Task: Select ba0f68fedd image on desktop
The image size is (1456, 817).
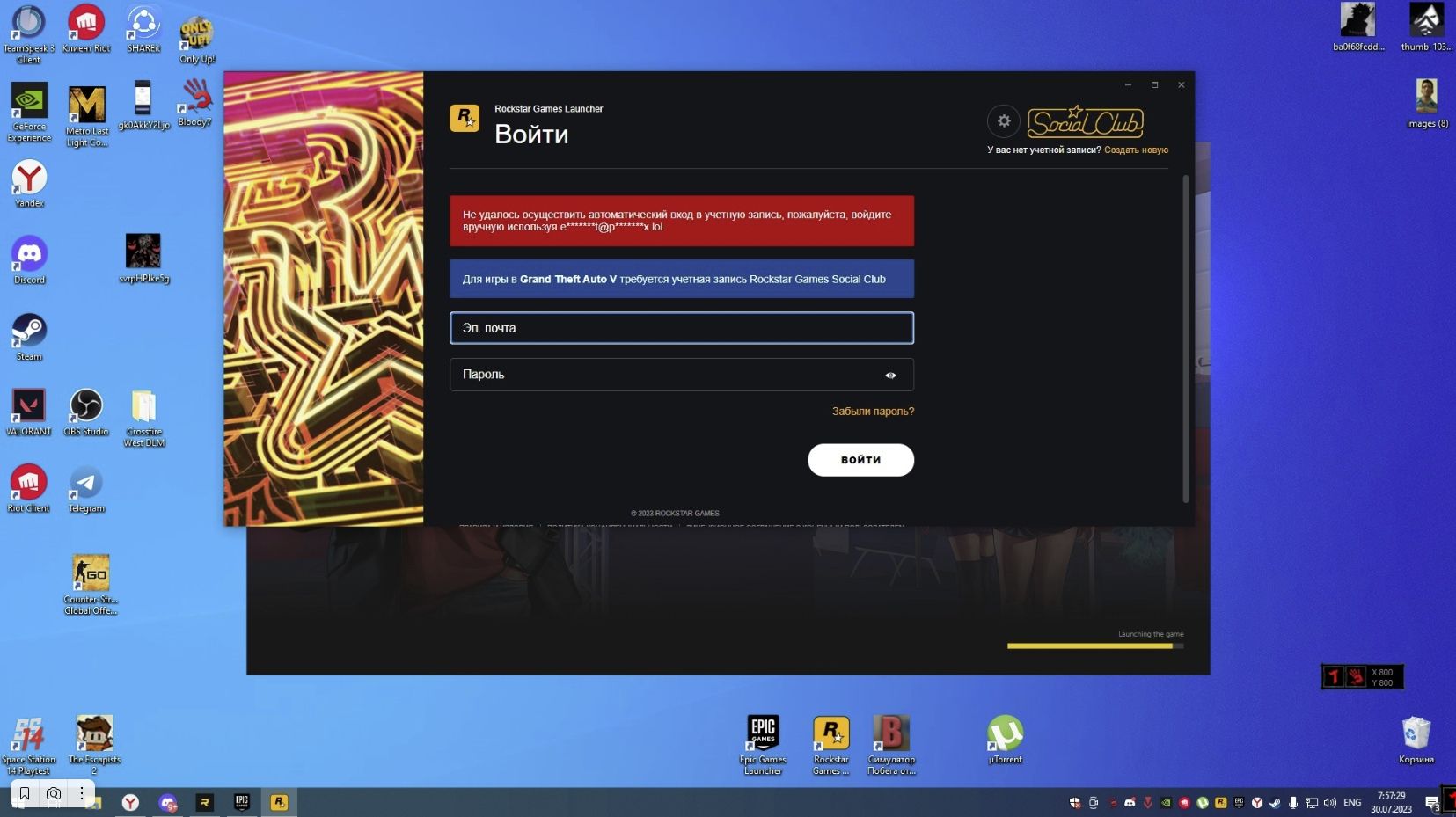Action: (x=1358, y=27)
